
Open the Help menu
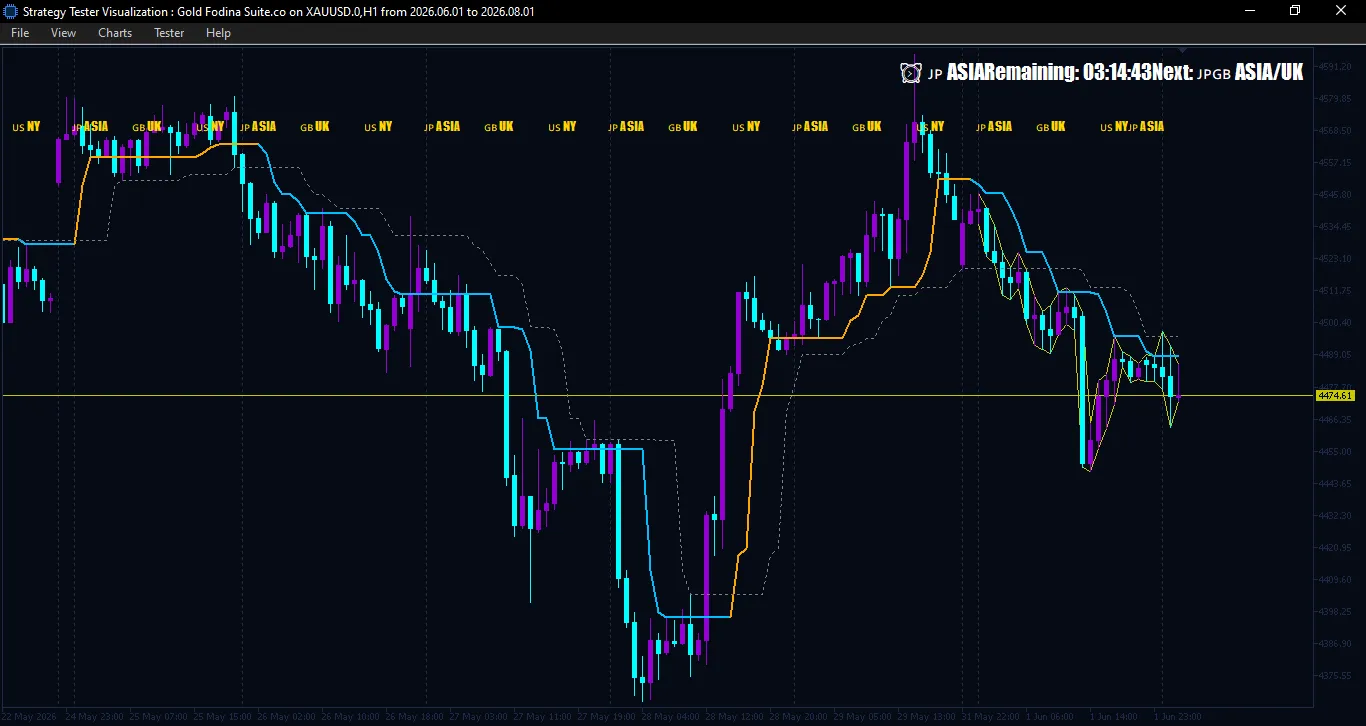(x=218, y=33)
